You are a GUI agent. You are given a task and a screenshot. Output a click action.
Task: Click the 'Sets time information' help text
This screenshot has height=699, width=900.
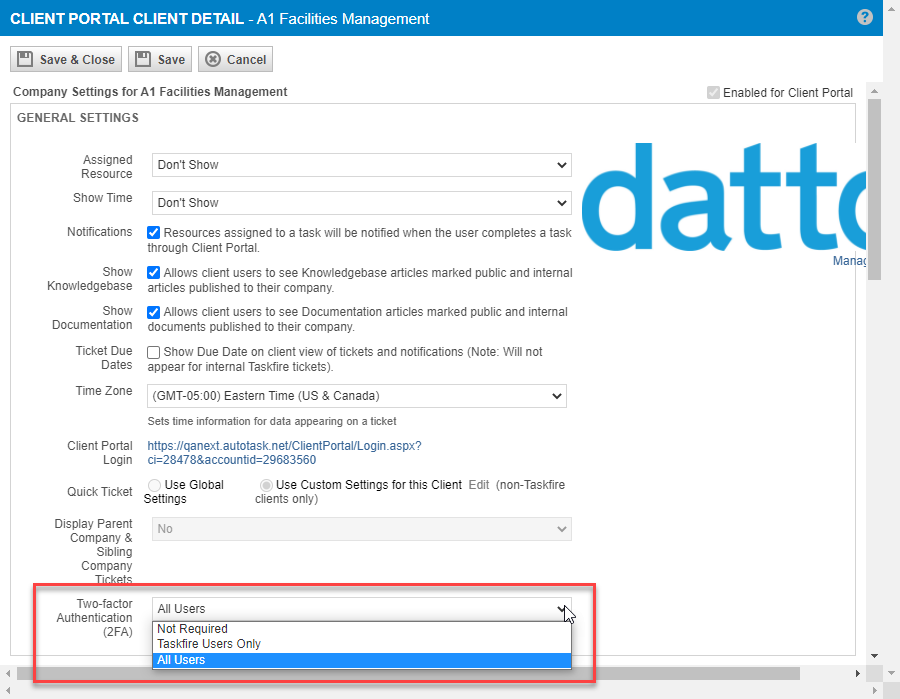pyautogui.click(x=271, y=421)
